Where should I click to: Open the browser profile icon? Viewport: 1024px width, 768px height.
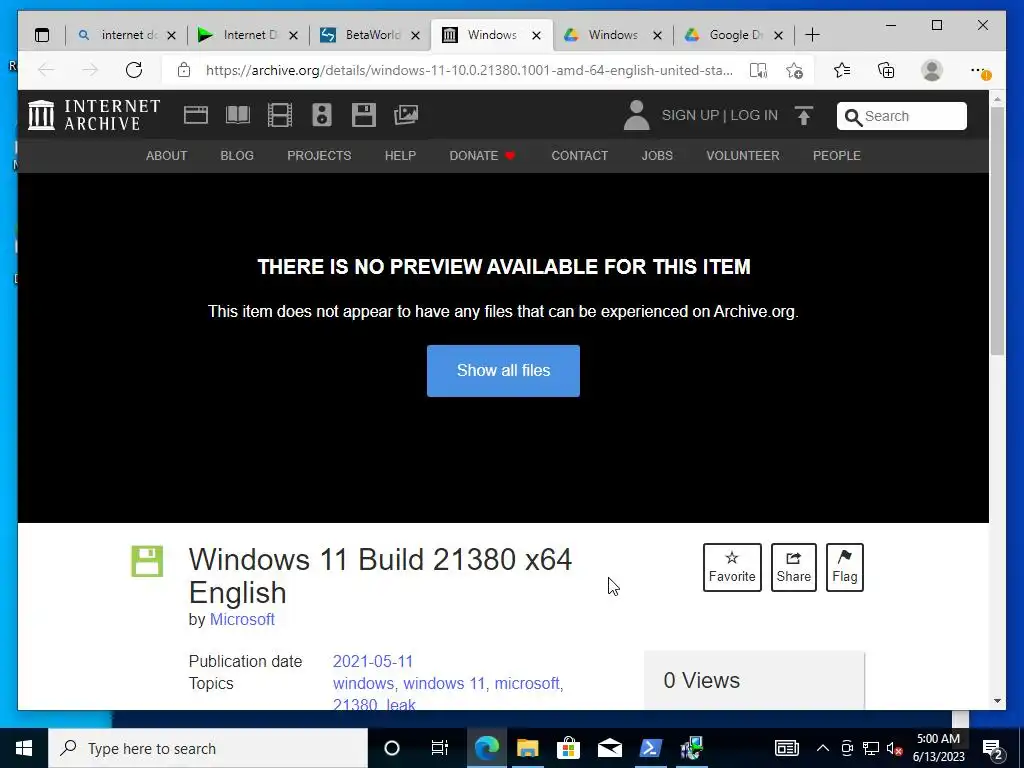tap(932, 70)
